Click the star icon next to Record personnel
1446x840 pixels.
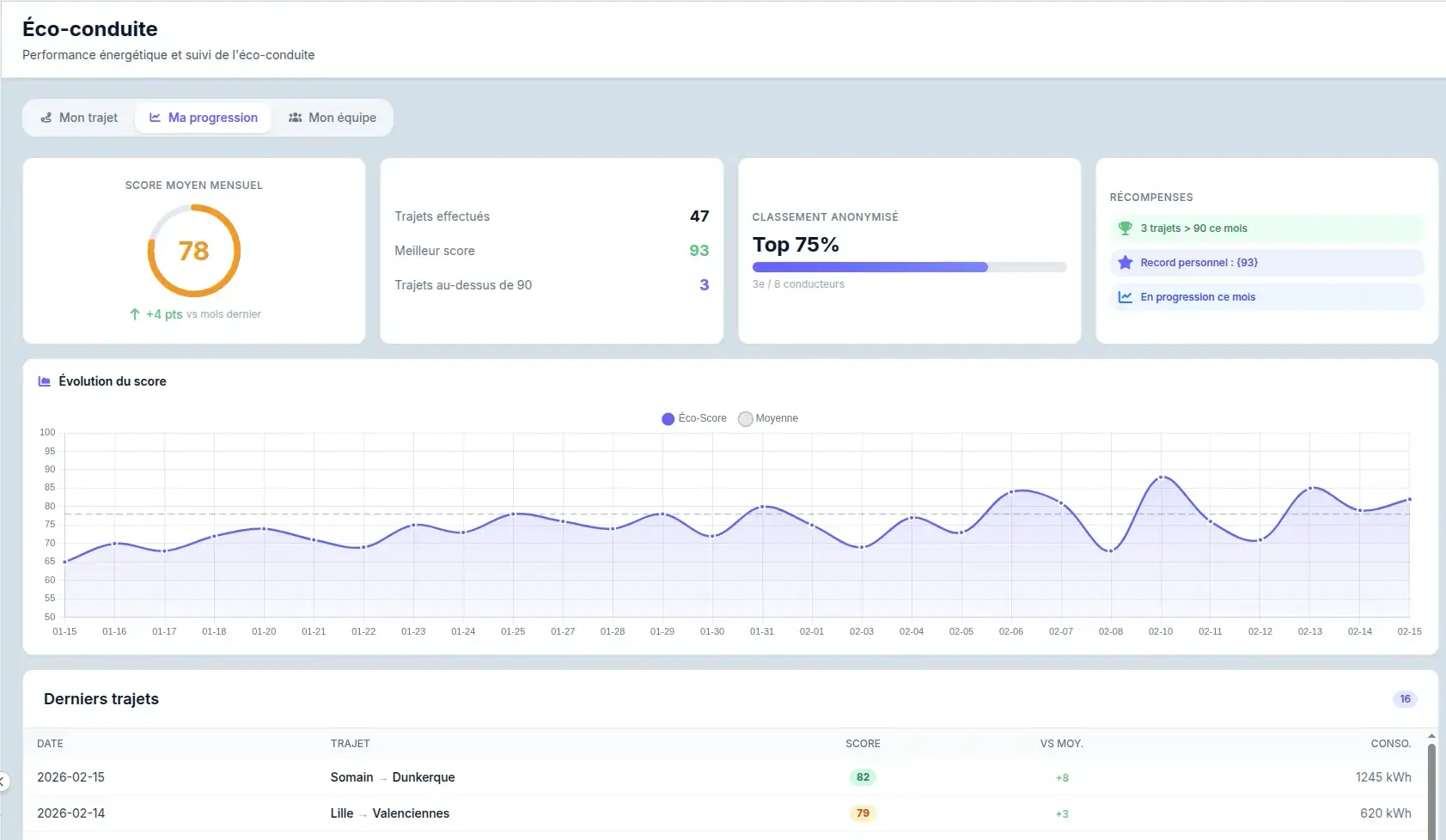[1125, 263]
